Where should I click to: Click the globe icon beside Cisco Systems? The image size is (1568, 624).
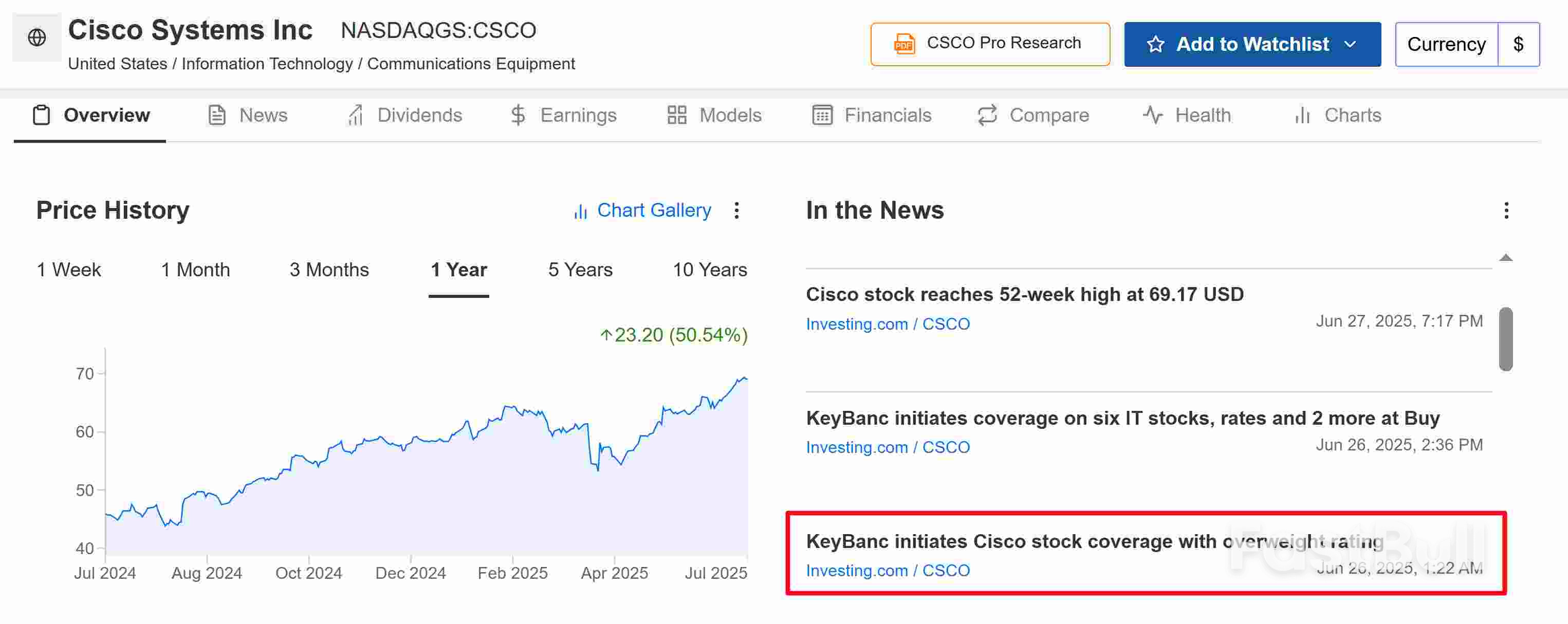click(x=36, y=37)
